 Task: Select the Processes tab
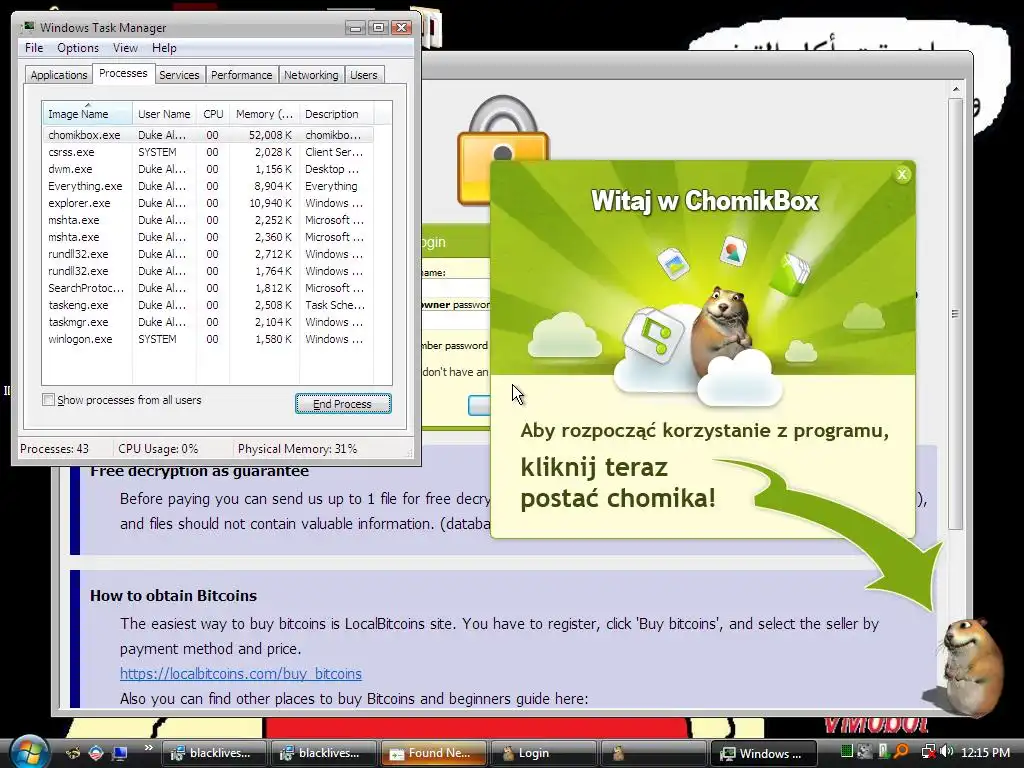[x=123, y=73]
